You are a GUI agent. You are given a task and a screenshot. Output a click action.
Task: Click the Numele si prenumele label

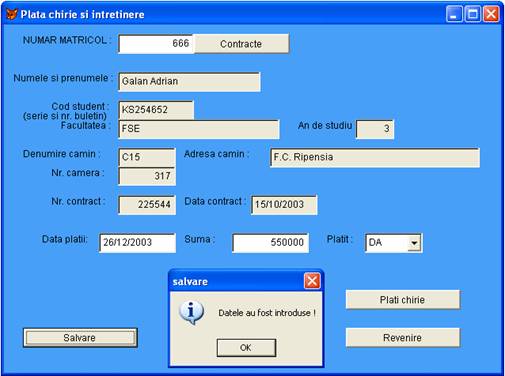63,78
